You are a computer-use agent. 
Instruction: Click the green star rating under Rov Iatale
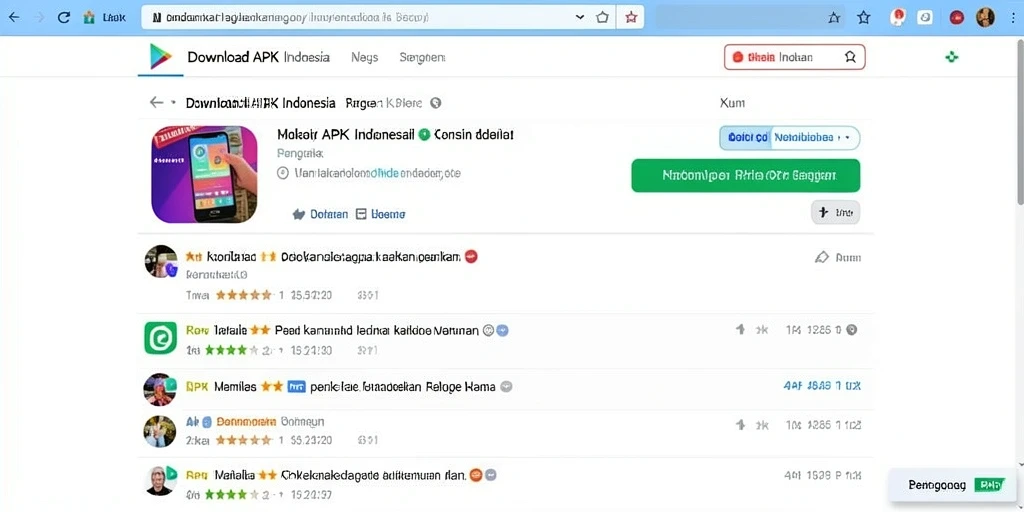click(x=232, y=350)
